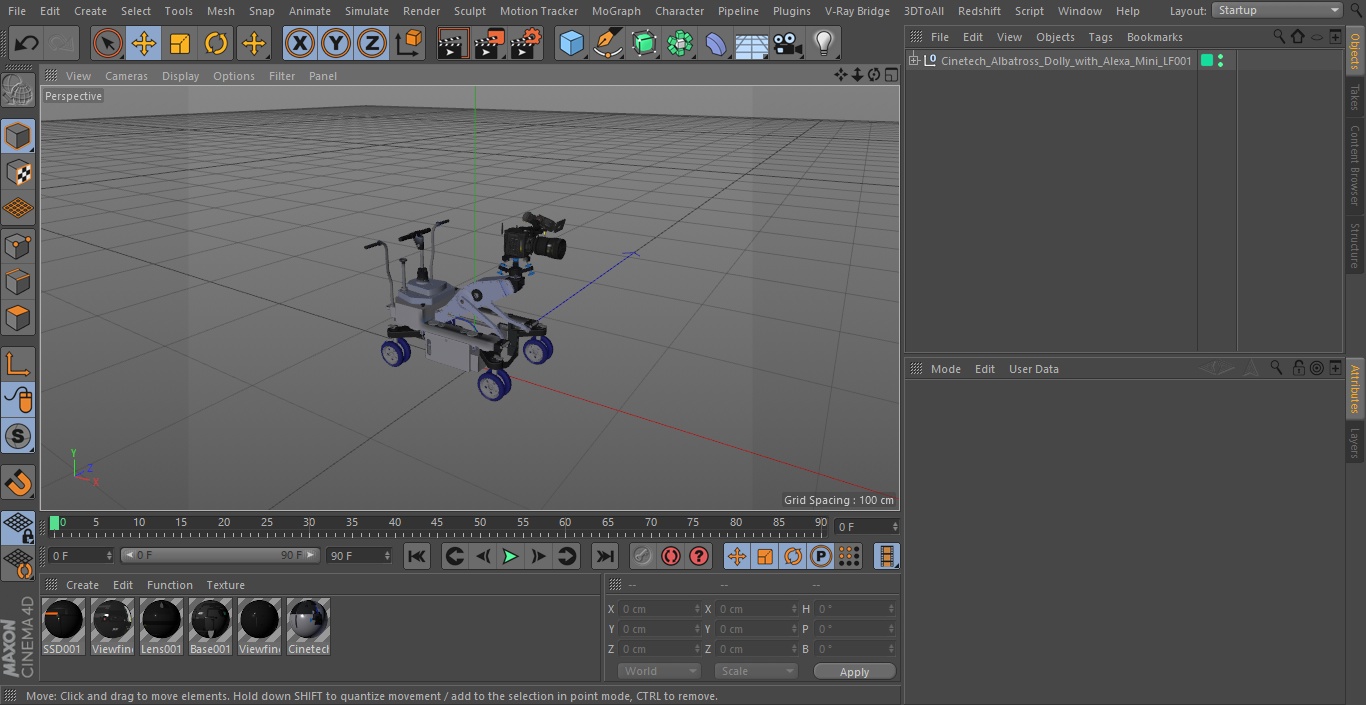Click the current frame 0 F field
Image resolution: width=1366 pixels, height=705 pixels.
81,555
